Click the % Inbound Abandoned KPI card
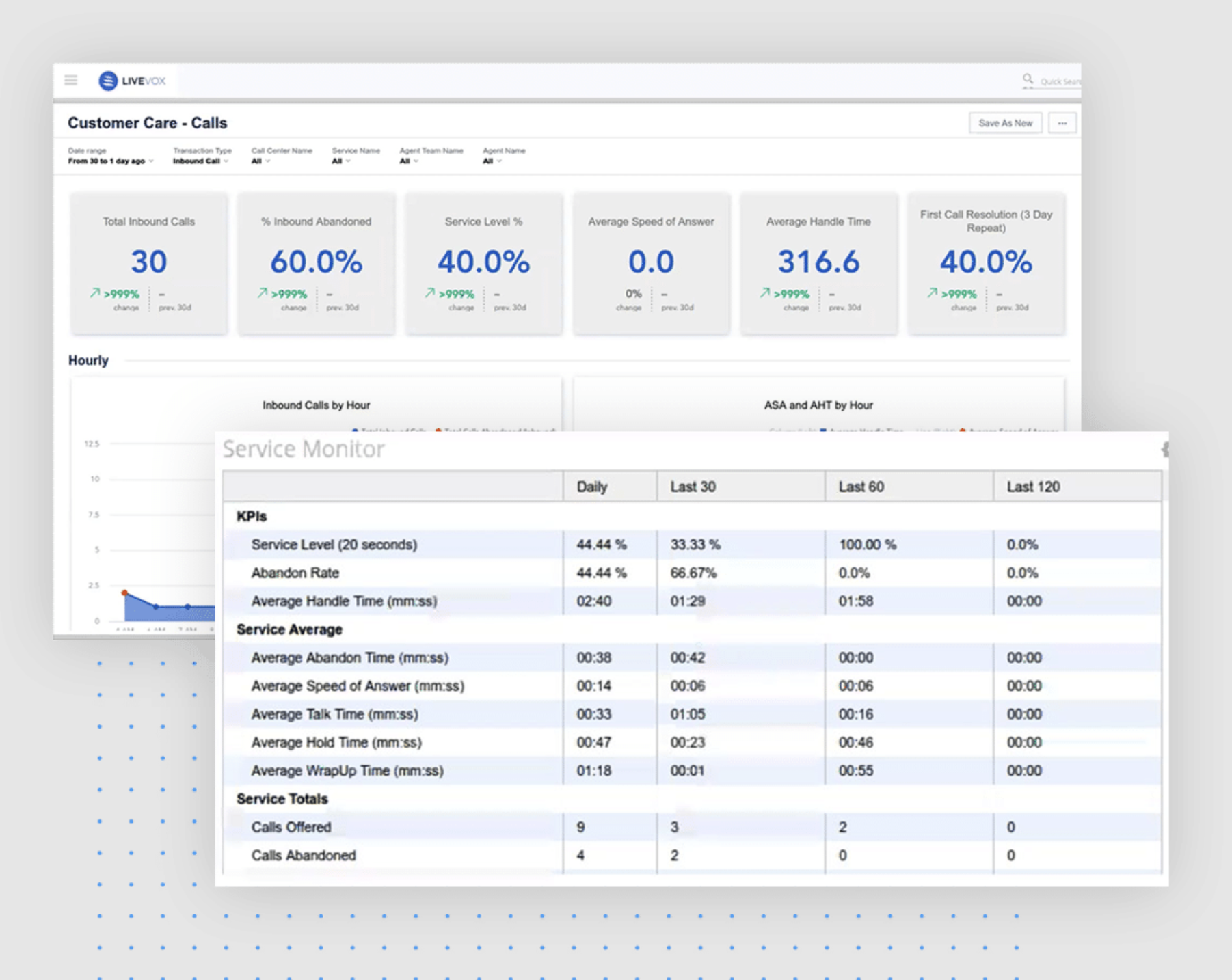 pyautogui.click(x=316, y=263)
